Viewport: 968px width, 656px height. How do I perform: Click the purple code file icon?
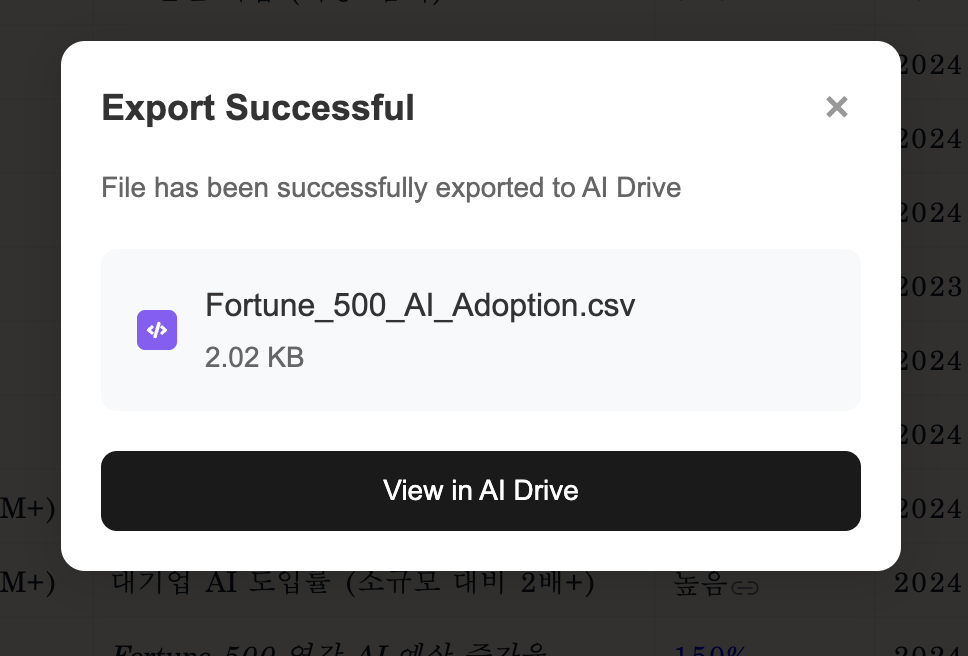click(157, 330)
